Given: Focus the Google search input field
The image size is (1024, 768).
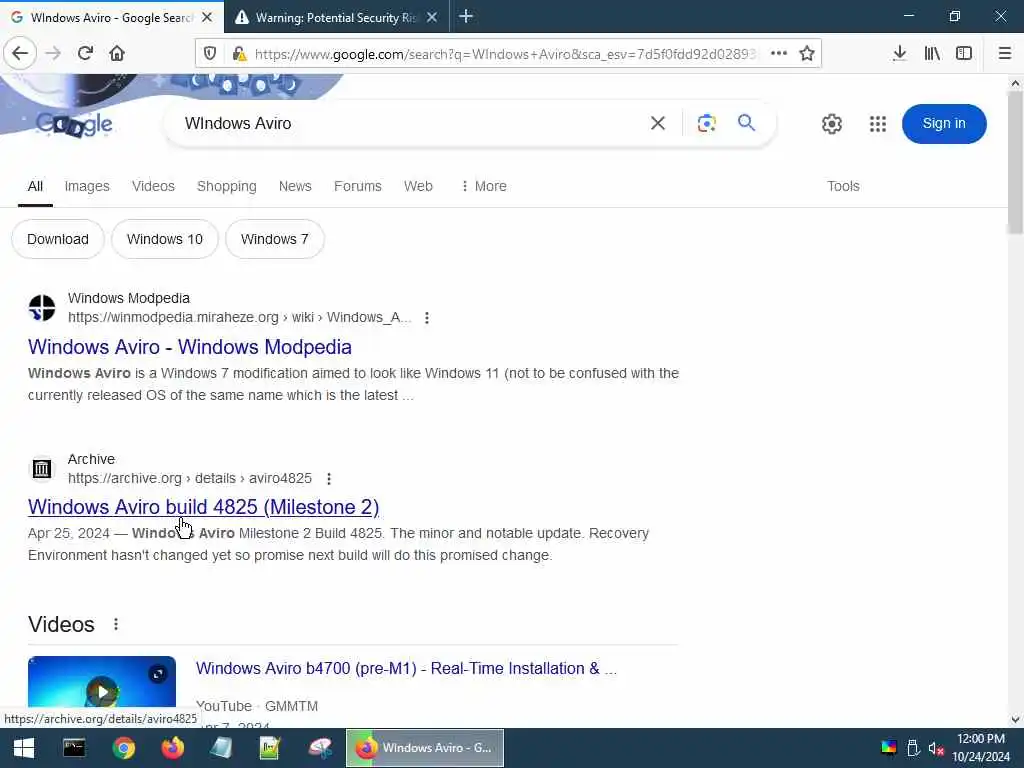Looking at the screenshot, I should click(411, 123).
